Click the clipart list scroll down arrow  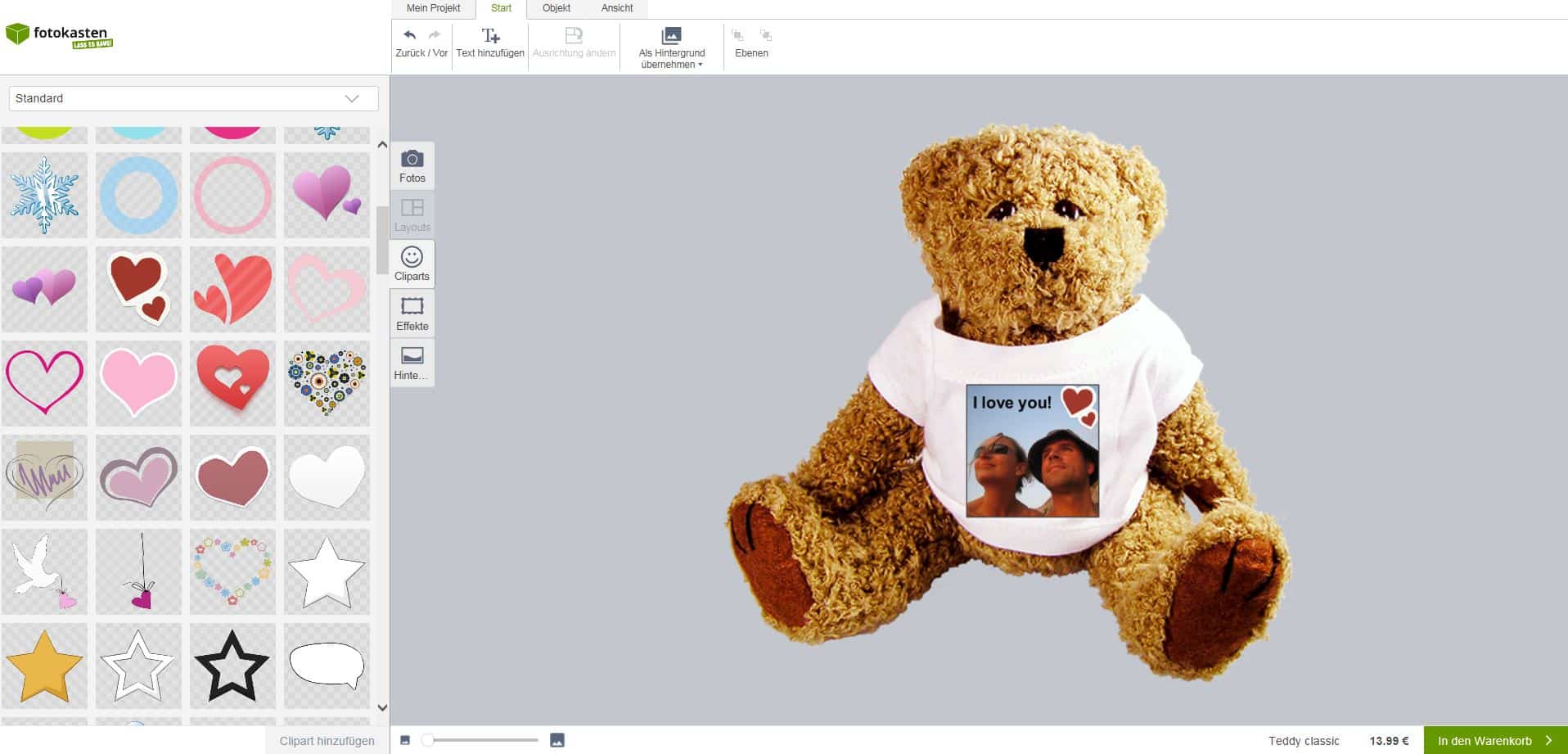[x=382, y=707]
